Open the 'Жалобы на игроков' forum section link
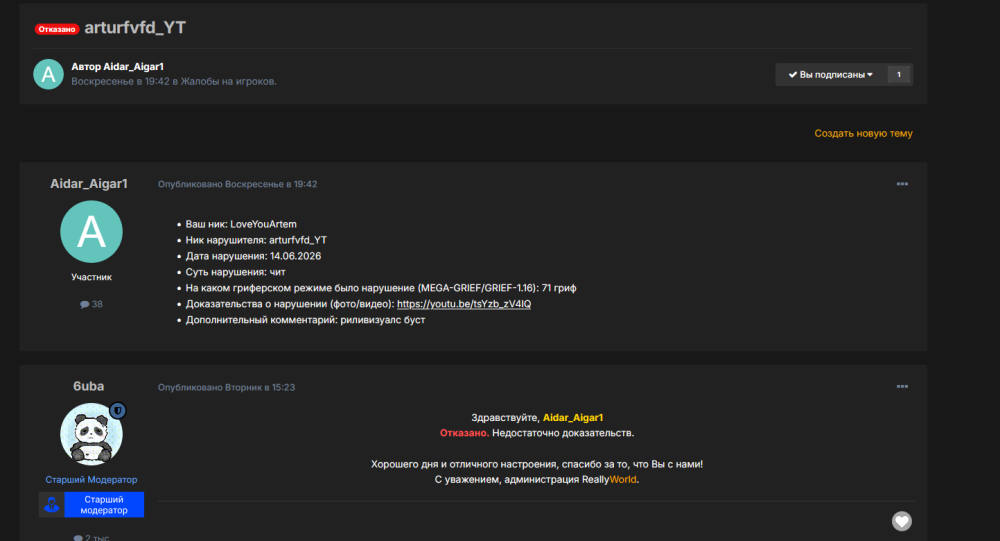The image size is (1000, 541). point(228,81)
